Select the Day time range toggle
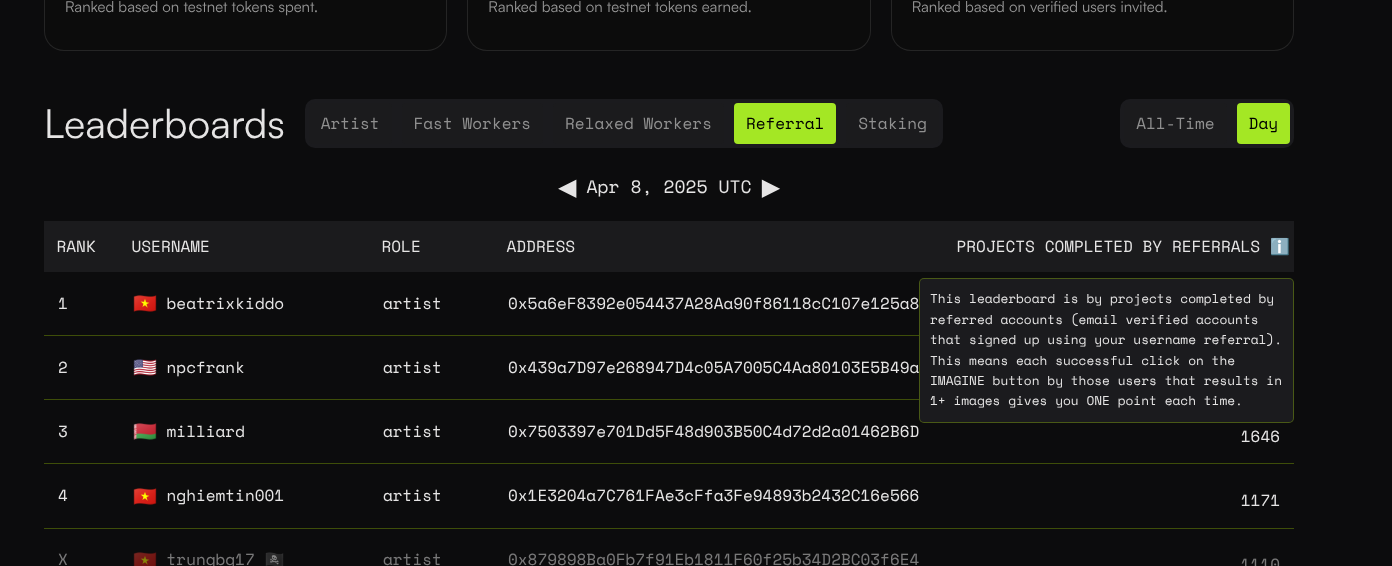The width and height of the screenshot is (1392, 566). click(1262, 124)
